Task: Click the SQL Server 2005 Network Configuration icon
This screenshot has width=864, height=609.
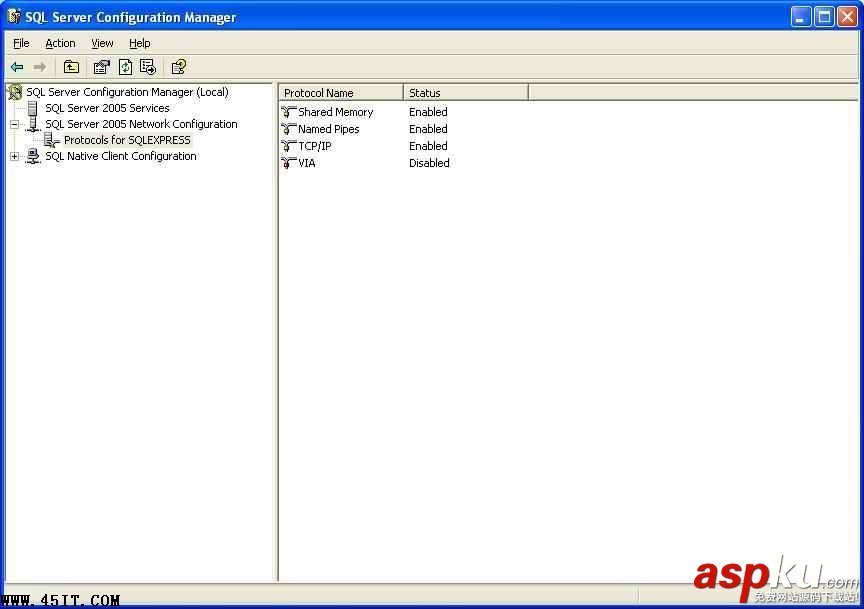Action: point(33,124)
